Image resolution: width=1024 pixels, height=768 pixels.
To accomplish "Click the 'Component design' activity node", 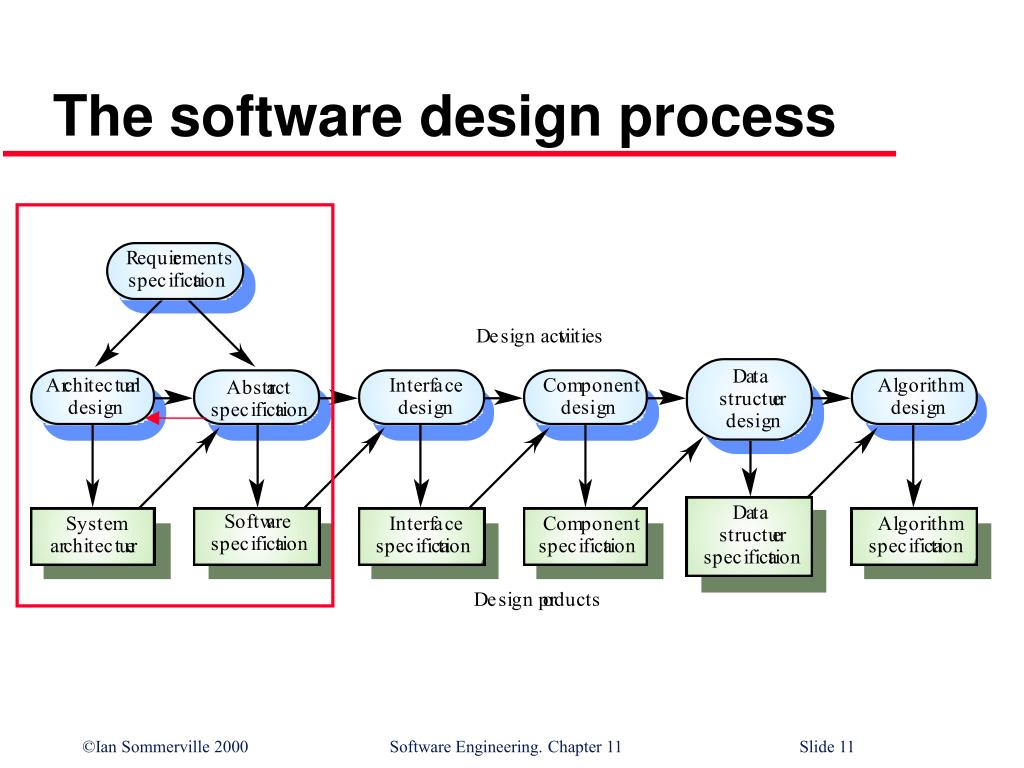I will click(586, 397).
